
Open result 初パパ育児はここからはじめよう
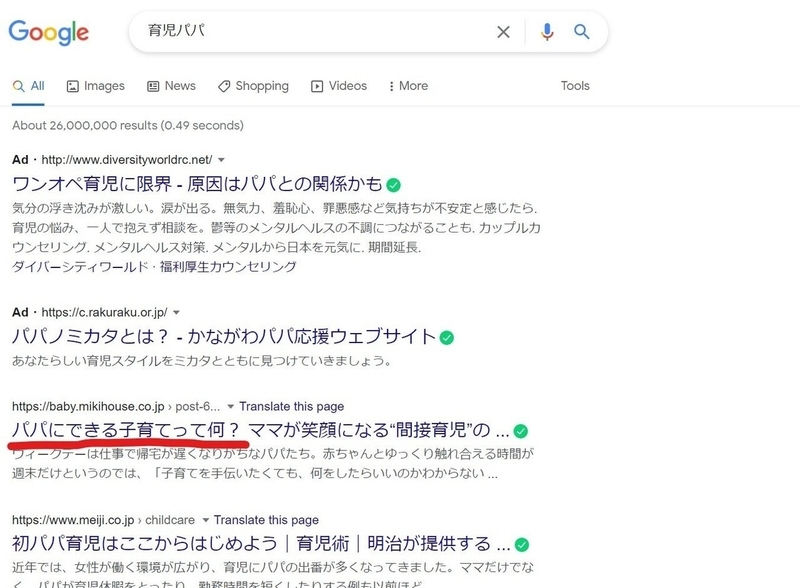point(261,543)
